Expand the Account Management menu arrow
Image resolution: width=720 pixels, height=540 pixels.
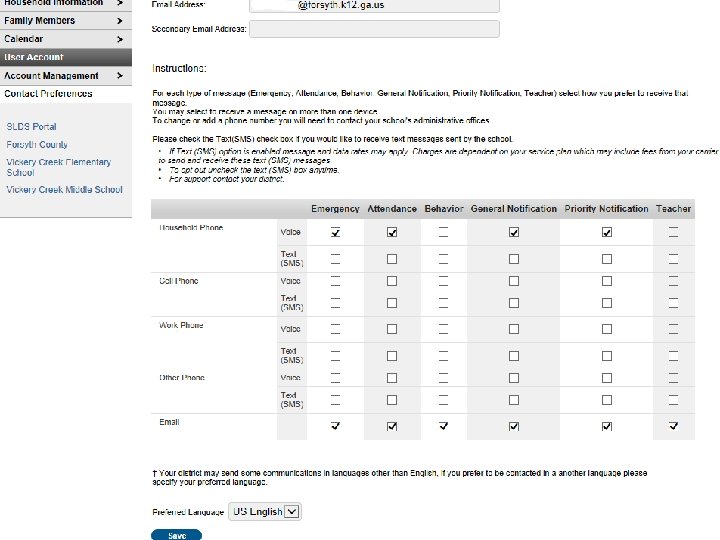120,75
